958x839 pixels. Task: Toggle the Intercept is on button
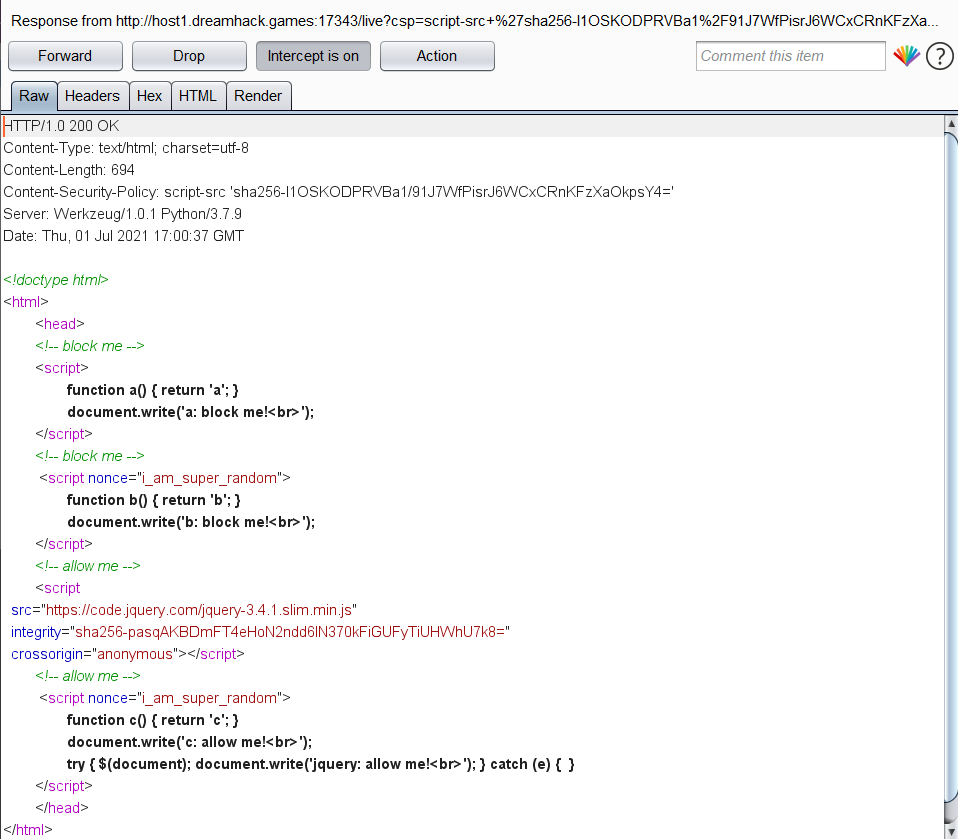point(313,56)
